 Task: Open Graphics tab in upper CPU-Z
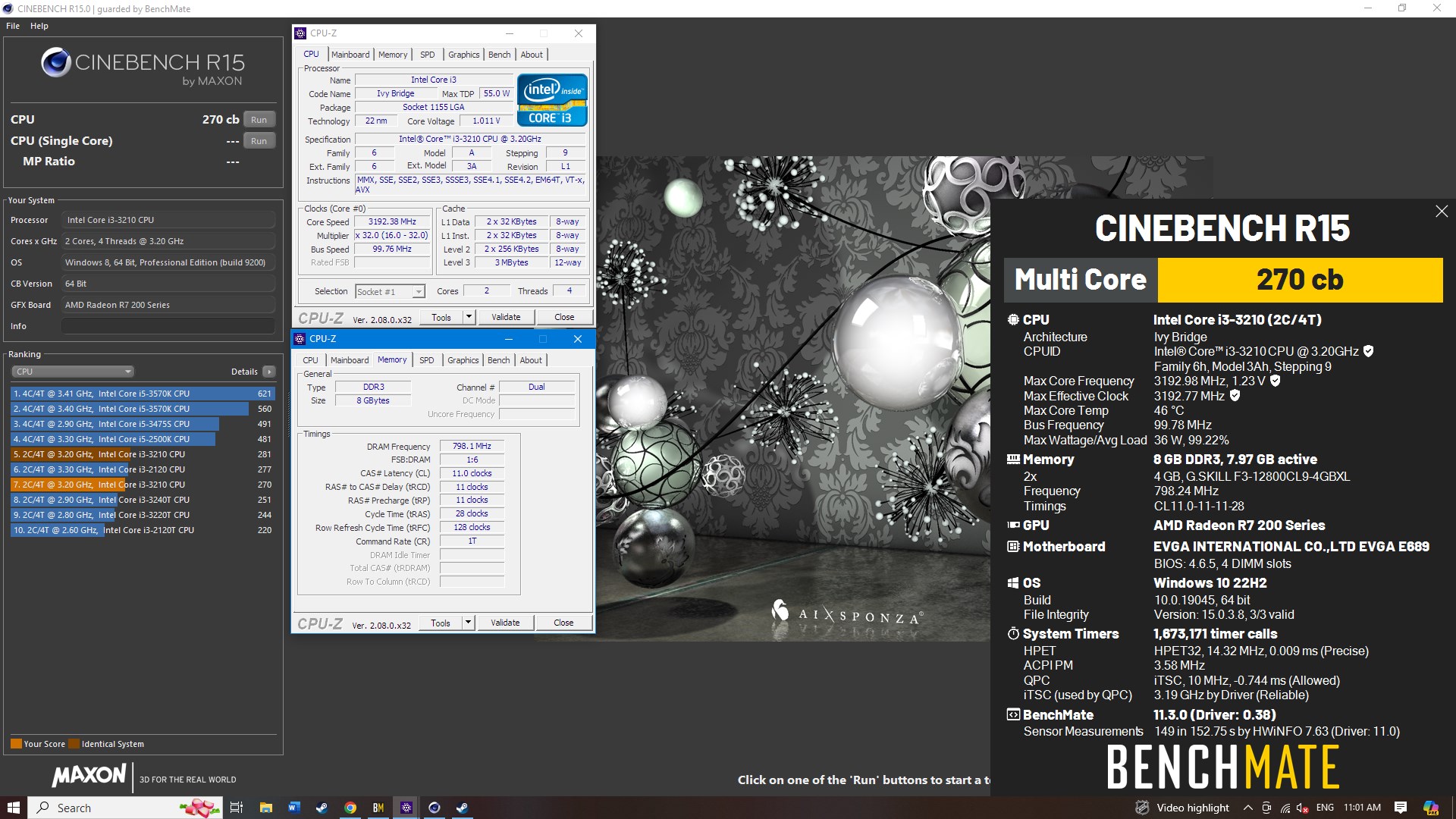[x=463, y=55]
